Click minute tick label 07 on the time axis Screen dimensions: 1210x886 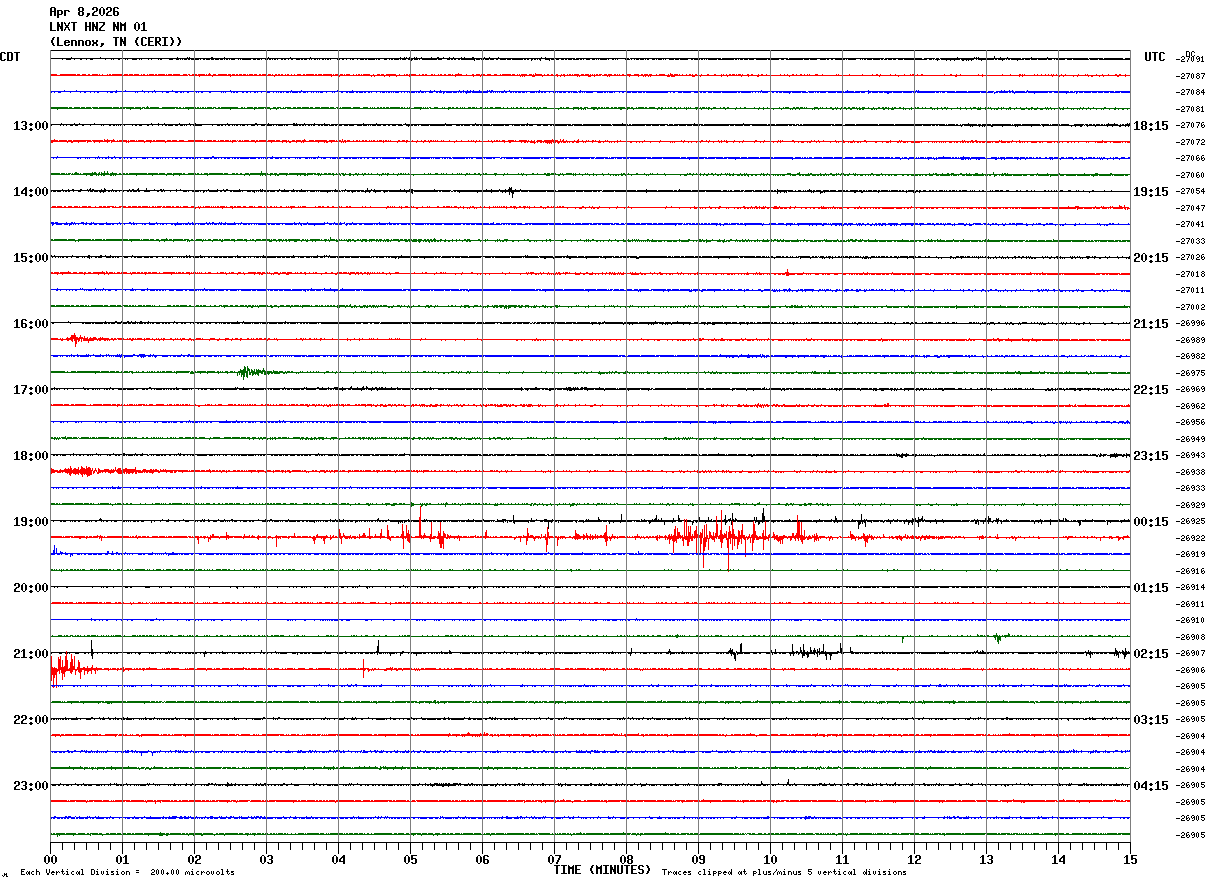(x=554, y=859)
